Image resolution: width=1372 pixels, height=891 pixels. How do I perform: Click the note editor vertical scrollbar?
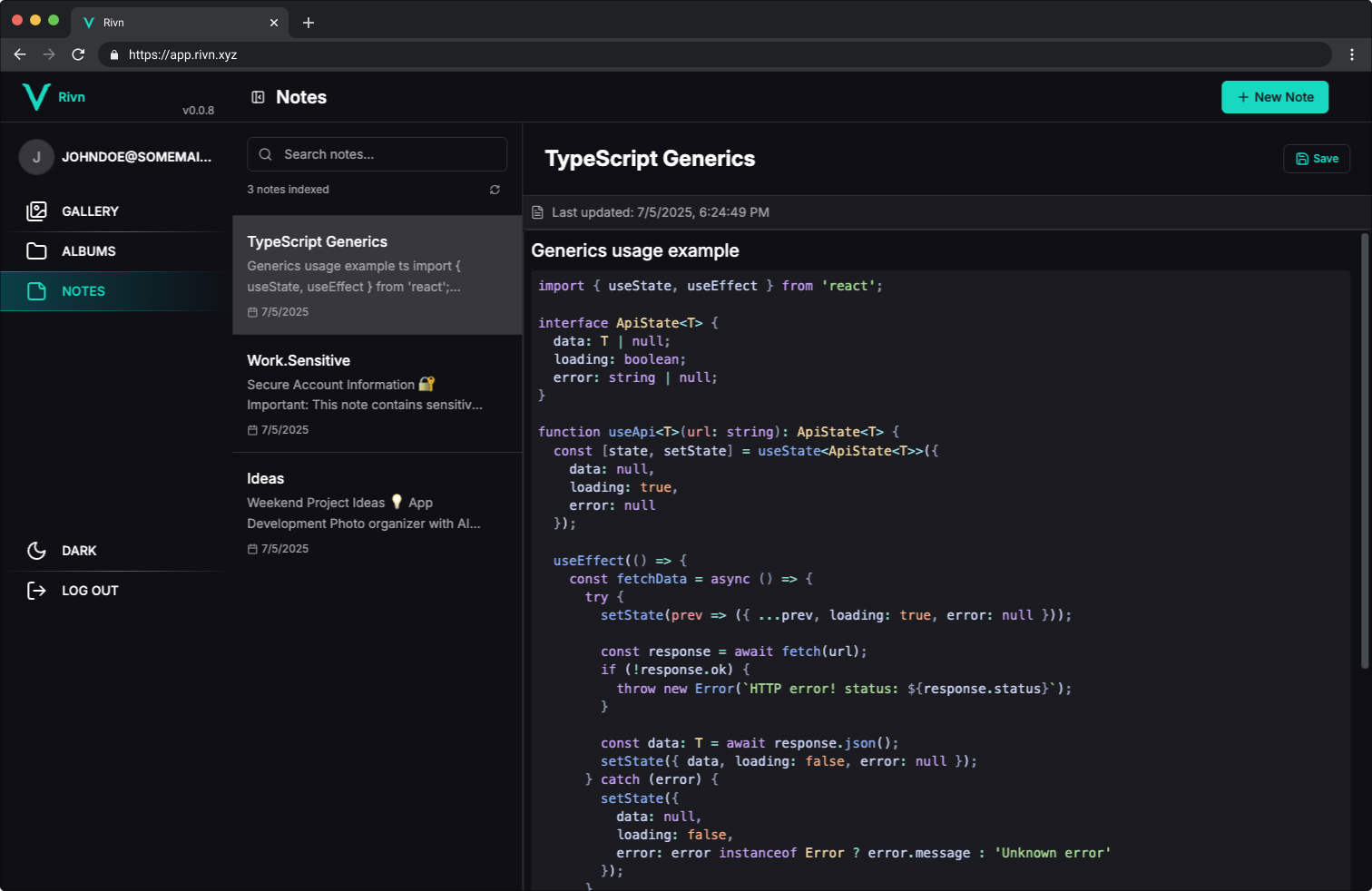(x=1364, y=451)
